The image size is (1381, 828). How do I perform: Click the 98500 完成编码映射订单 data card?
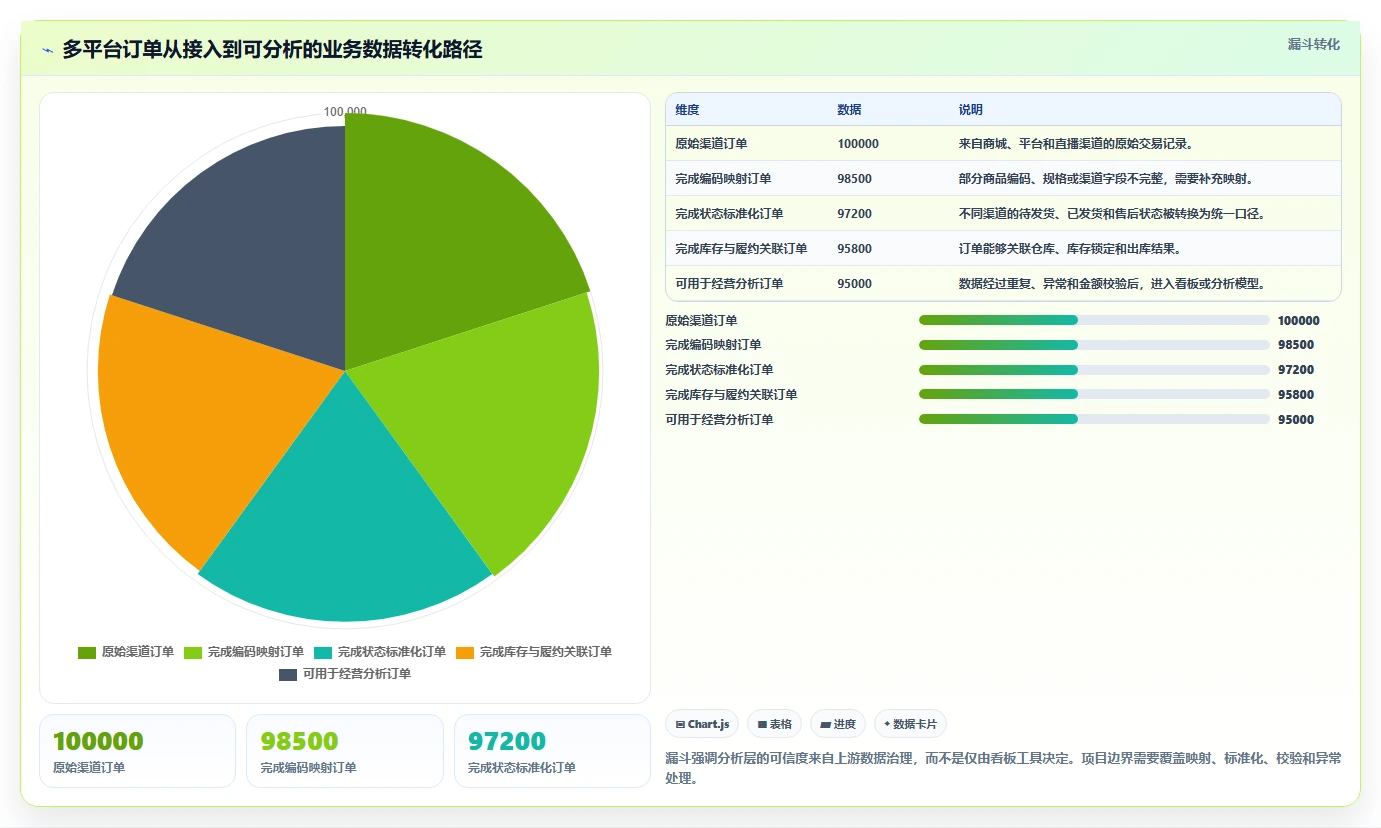pyautogui.click(x=345, y=751)
